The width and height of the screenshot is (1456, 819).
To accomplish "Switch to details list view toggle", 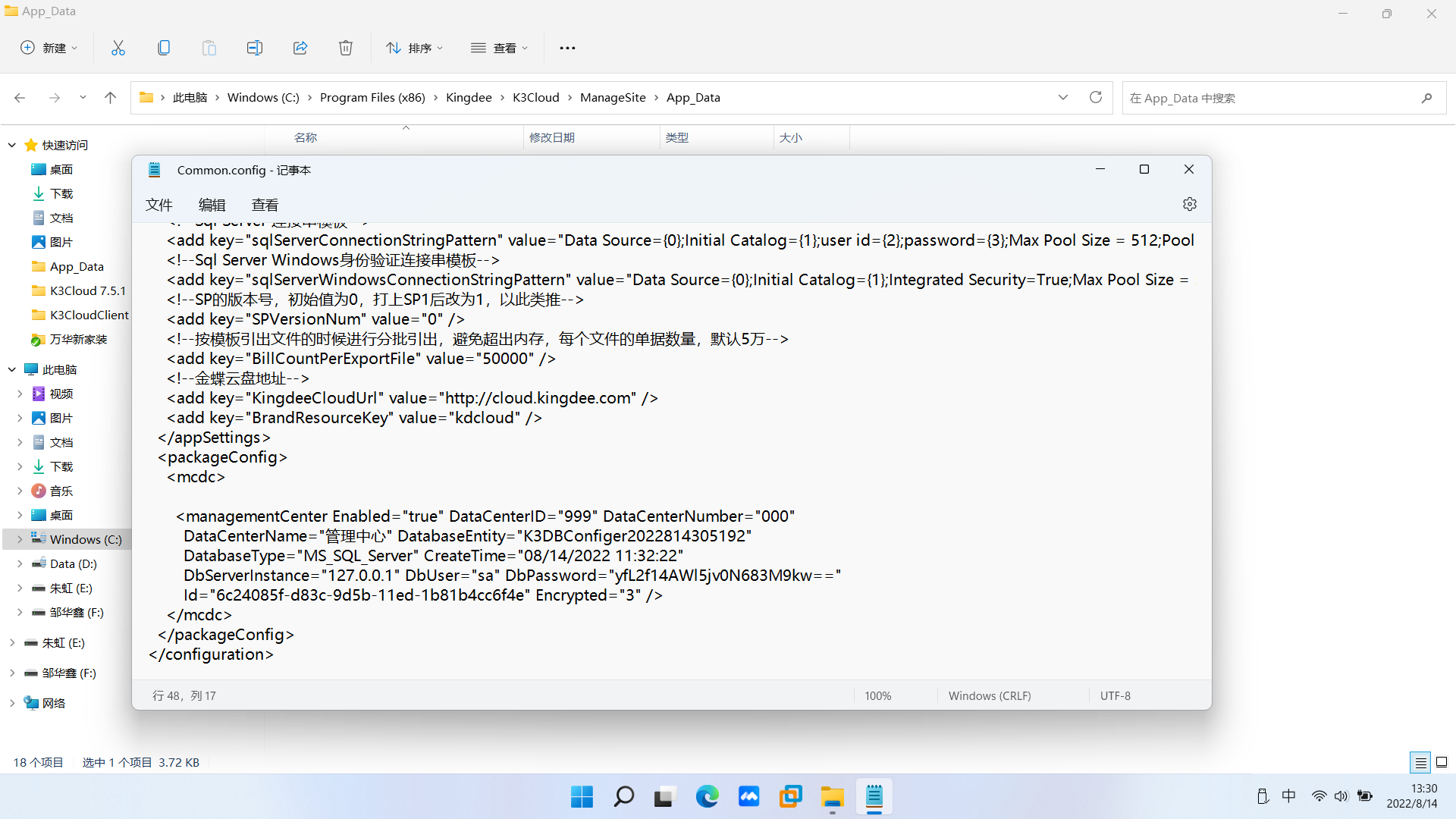I will coord(1420,762).
